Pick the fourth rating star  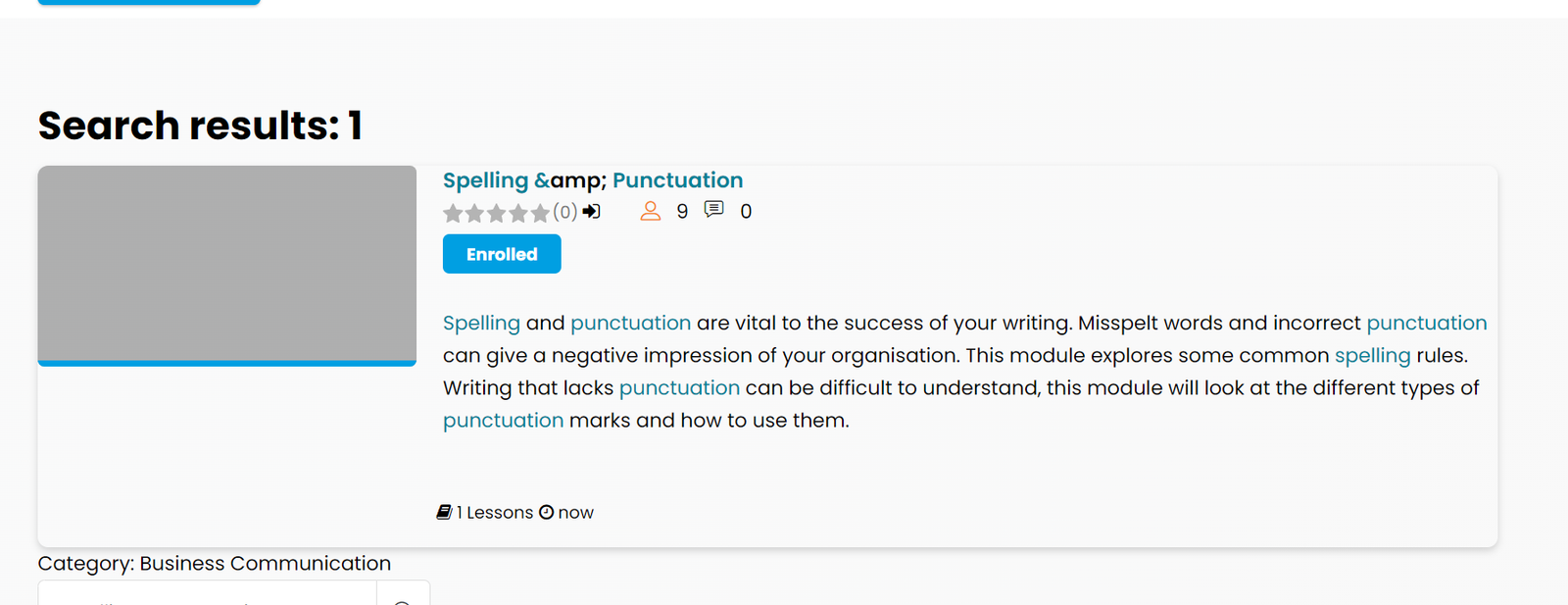518,213
